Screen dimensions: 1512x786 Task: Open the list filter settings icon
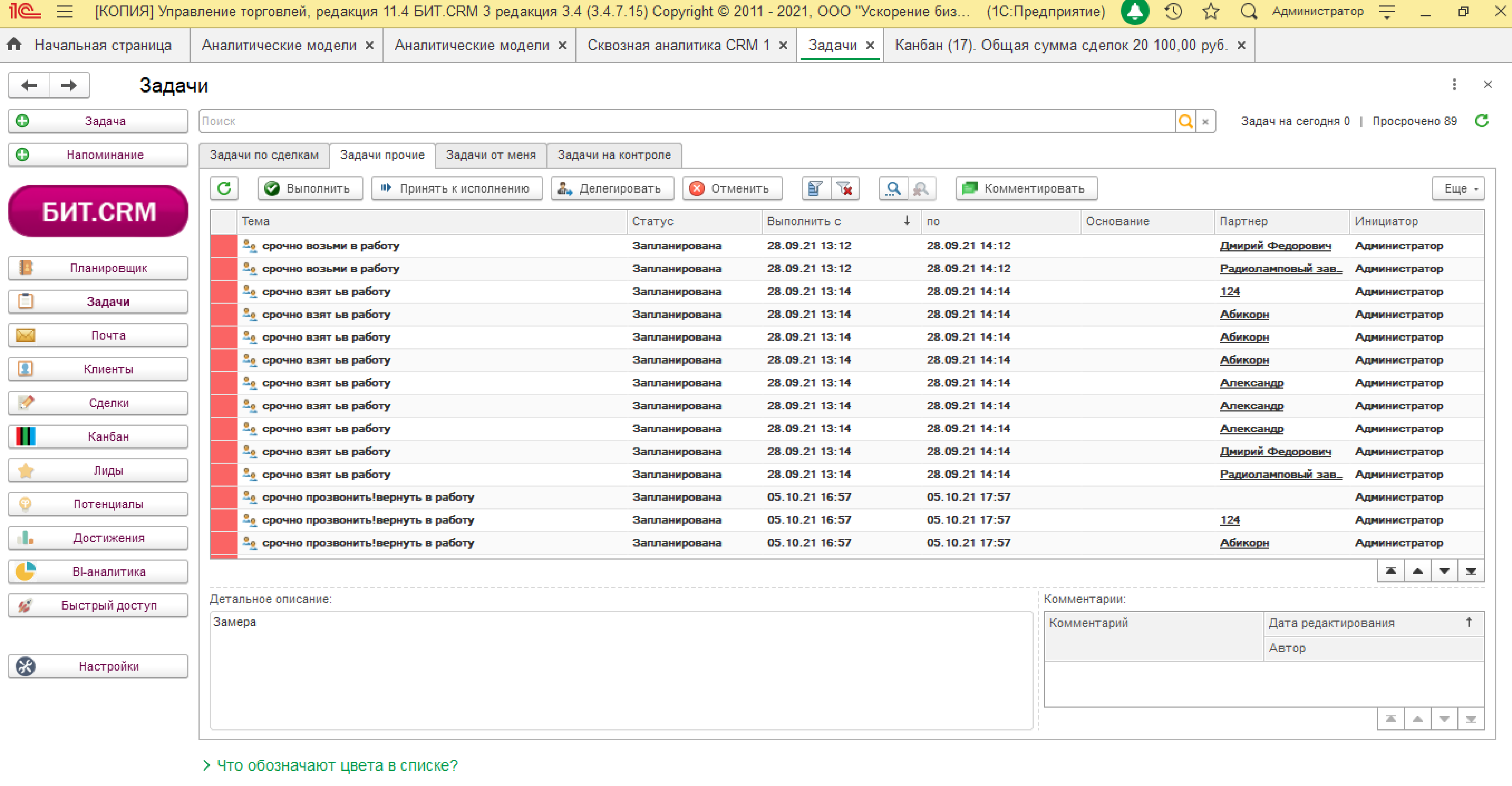pos(816,188)
